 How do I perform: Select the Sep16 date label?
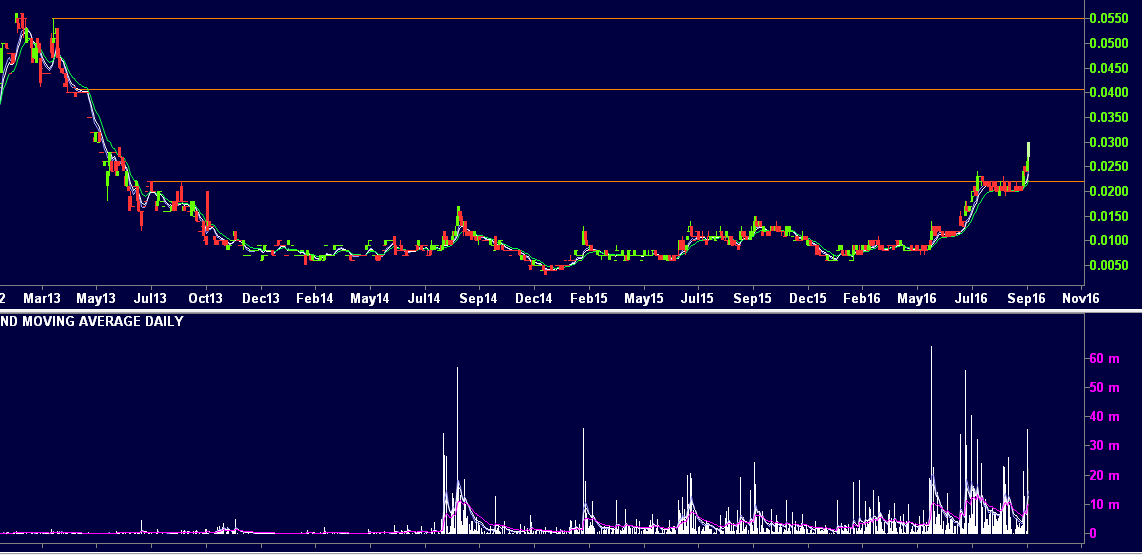pos(1027,299)
